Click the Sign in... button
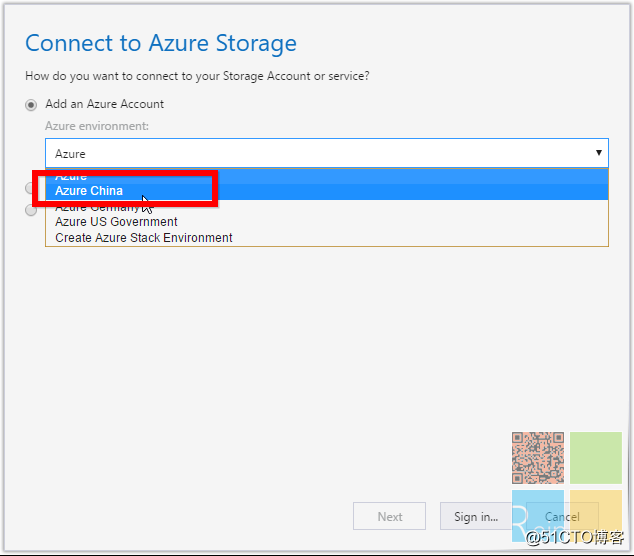This screenshot has height=556, width=634. (x=476, y=516)
